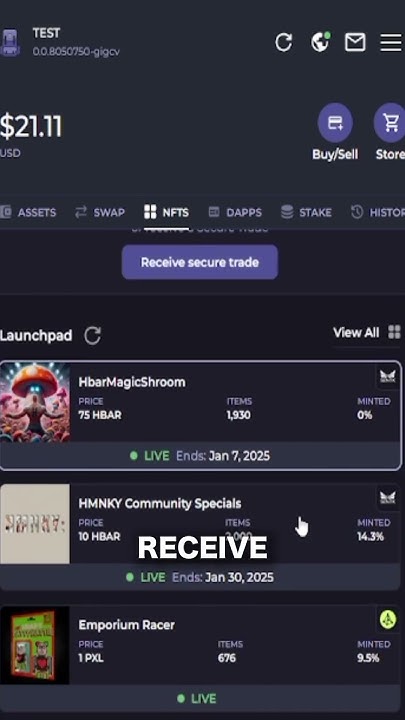Click the Buy/Sell card icon
The image size is (405, 720).
(x=335, y=123)
